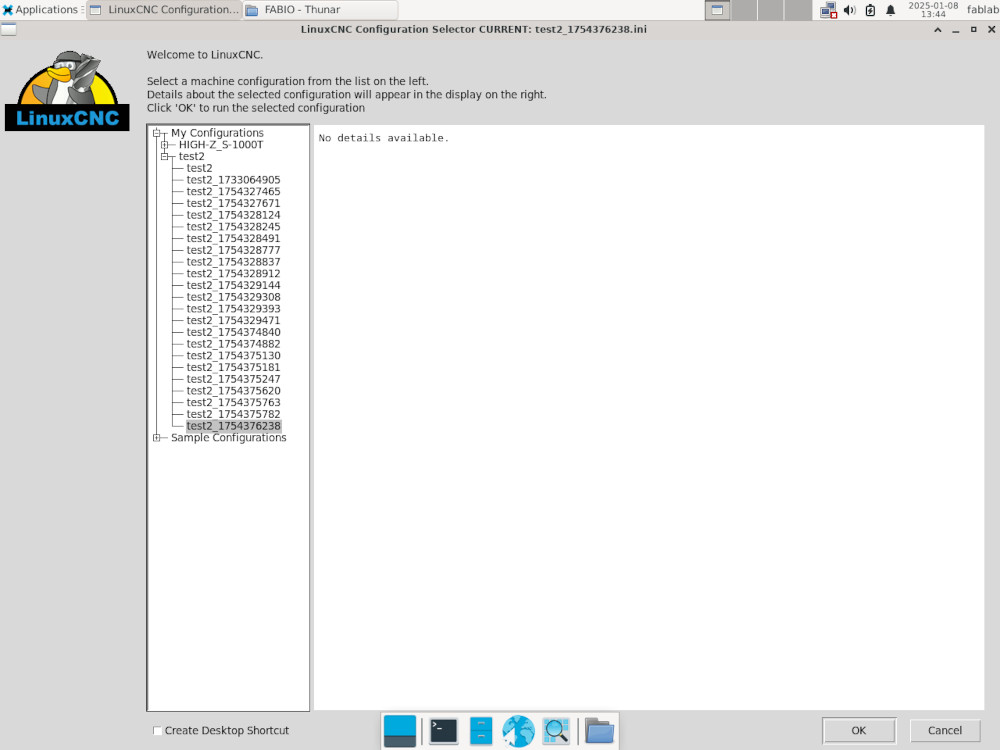Select test2_1754328124 configuration
Screen dimensions: 1000x750
233,215
